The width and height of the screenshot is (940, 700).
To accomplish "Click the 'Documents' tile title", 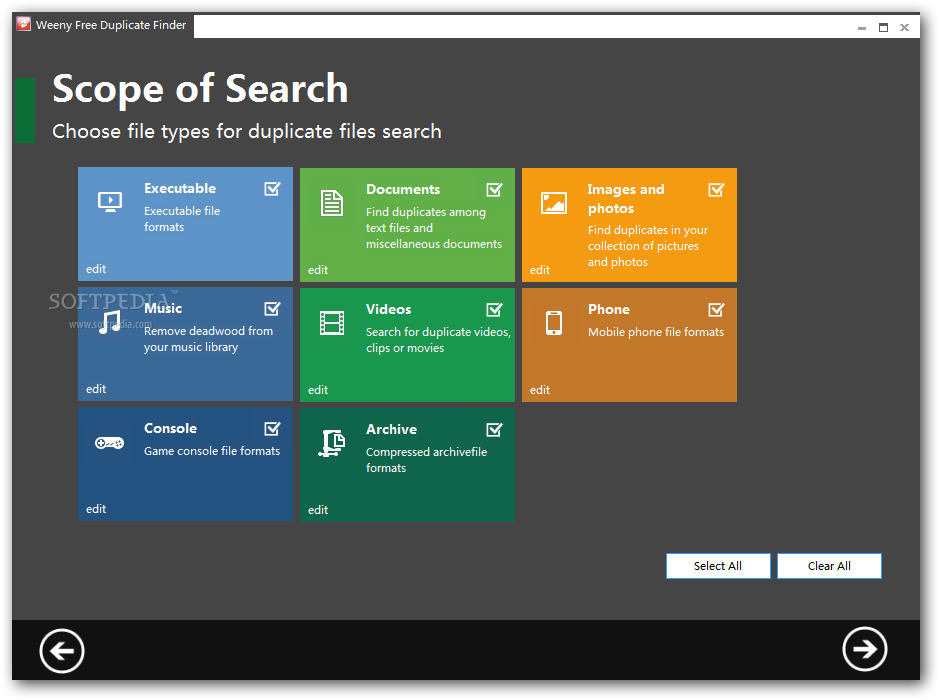I will tap(403, 189).
